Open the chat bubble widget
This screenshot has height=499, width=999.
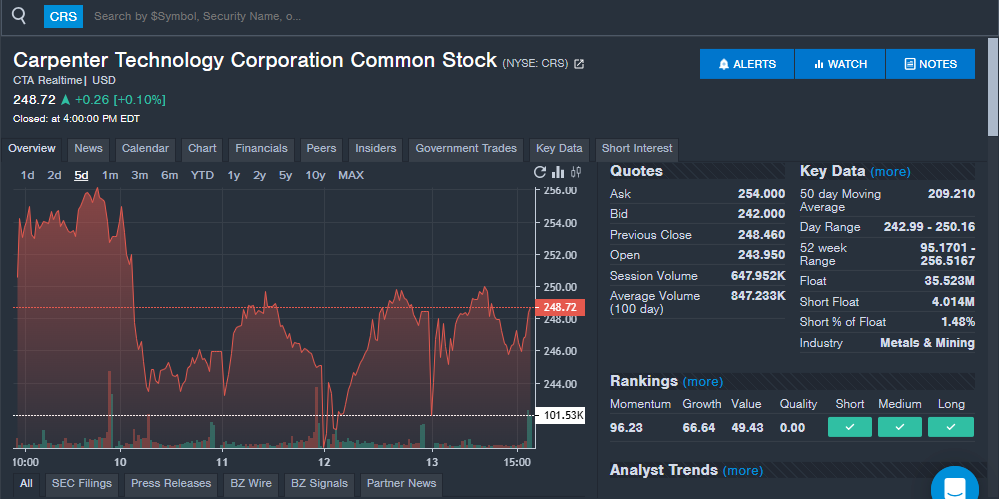pos(954,487)
